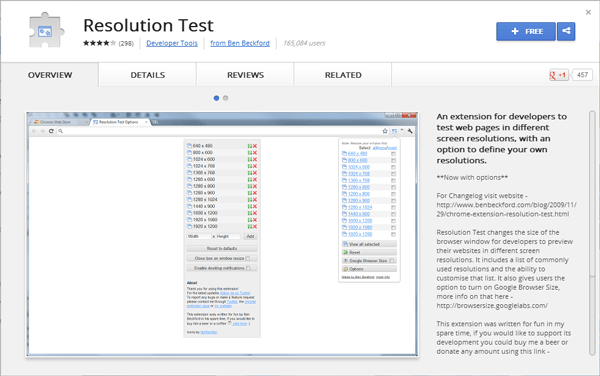The image size is (600, 376).
Task: Click the browsersize.googlelabs.com URL text
Action: (x=492, y=306)
